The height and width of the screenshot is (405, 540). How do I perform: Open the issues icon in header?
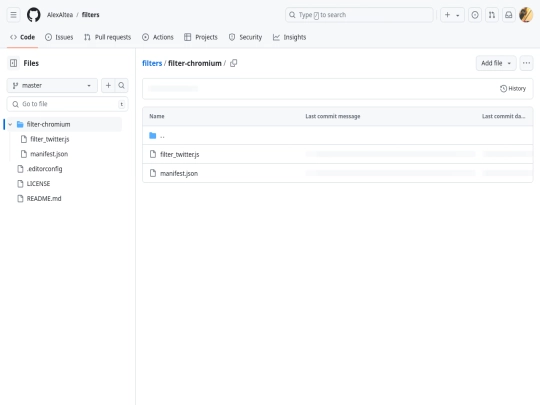475,15
